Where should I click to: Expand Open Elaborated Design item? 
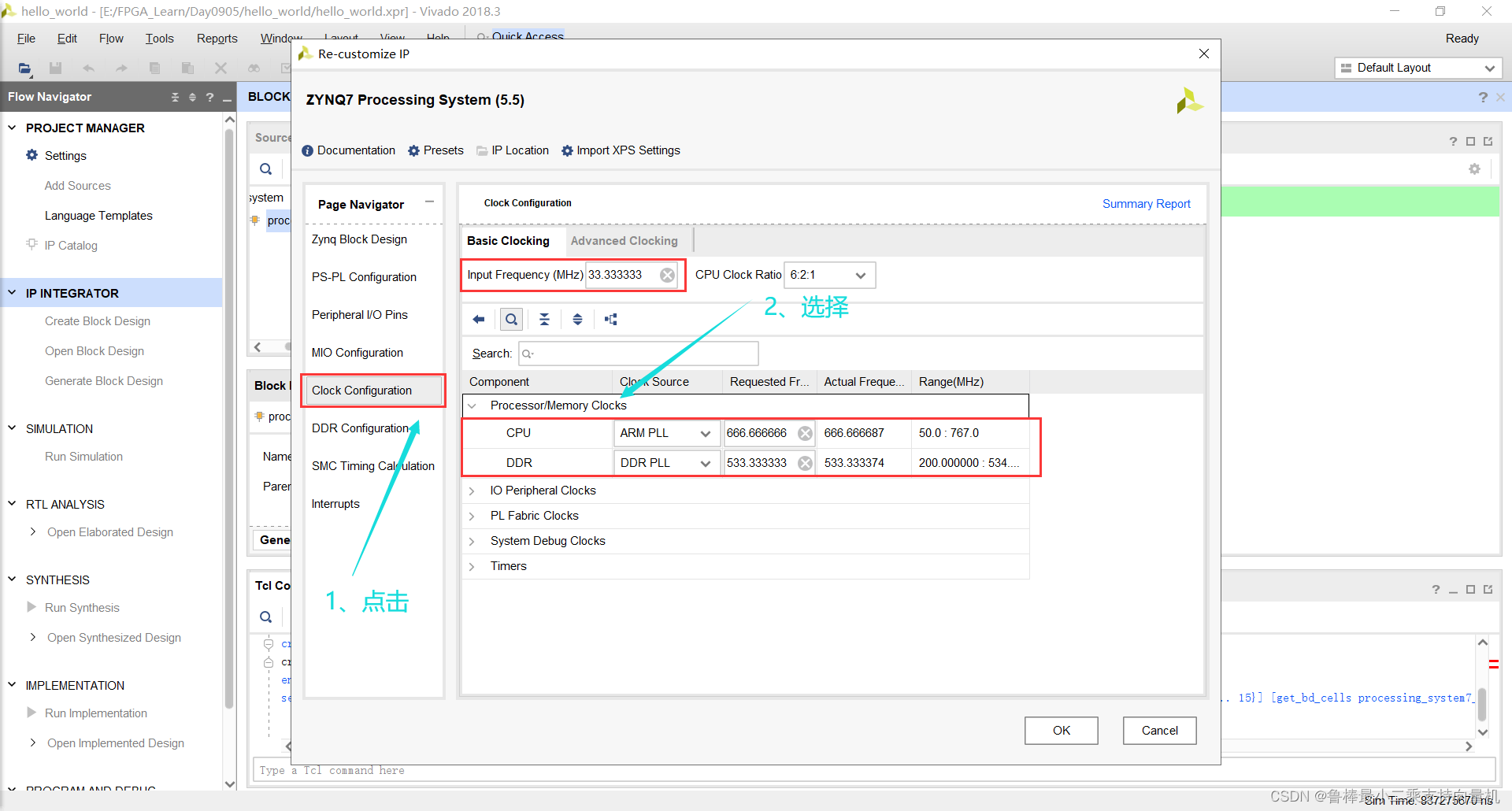(33, 532)
